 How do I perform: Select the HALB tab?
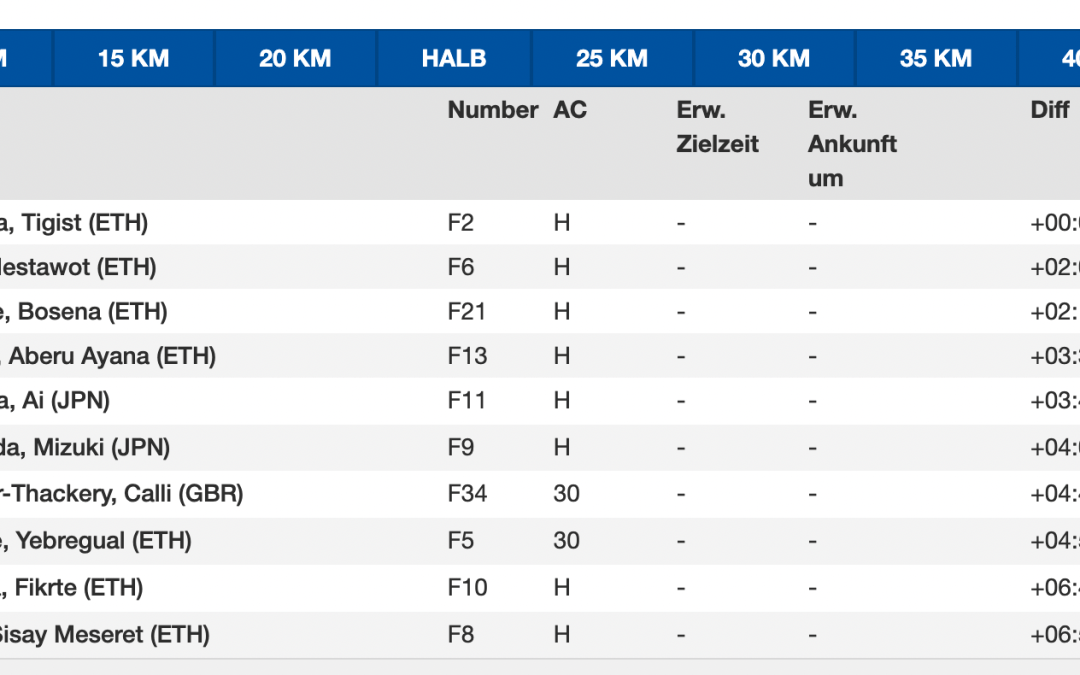(454, 58)
